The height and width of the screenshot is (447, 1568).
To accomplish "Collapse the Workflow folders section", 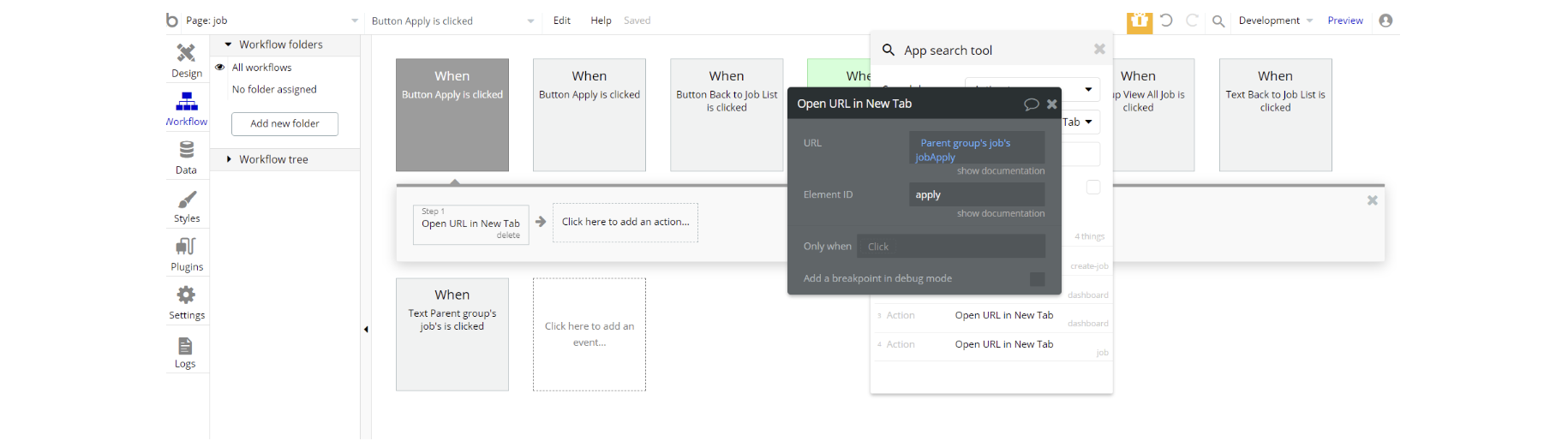I will (228, 45).
